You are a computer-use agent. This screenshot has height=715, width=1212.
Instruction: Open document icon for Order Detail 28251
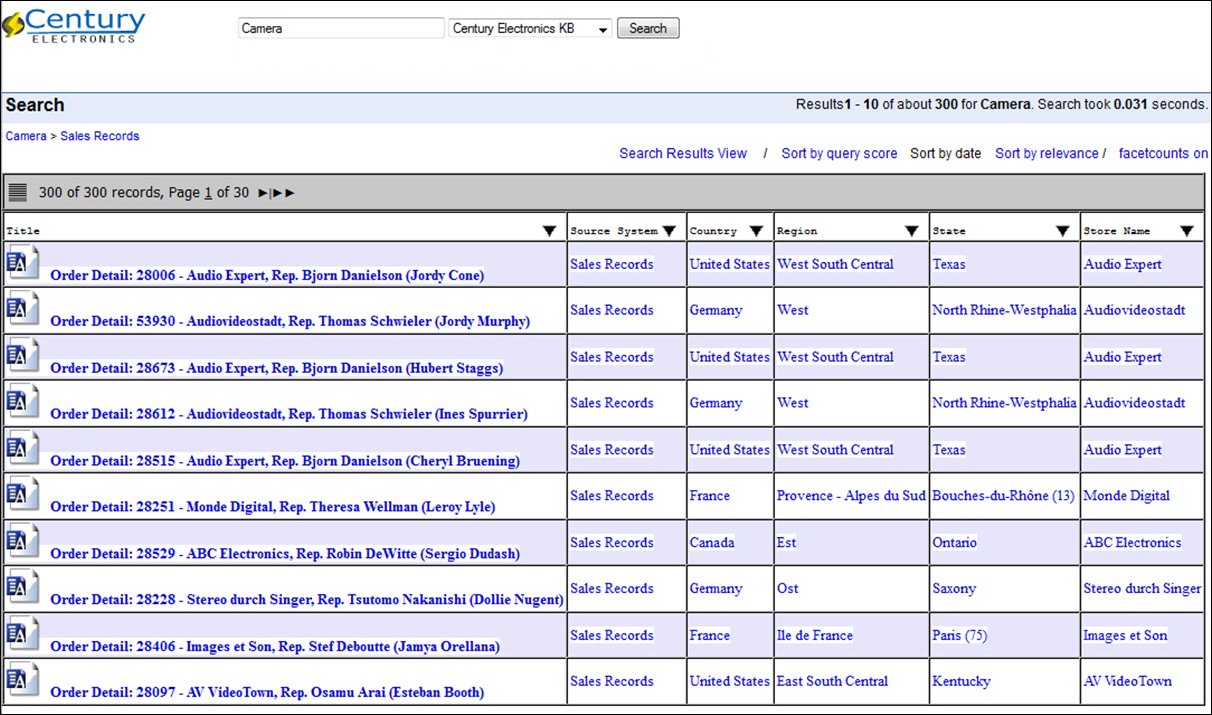pos(23,494)
